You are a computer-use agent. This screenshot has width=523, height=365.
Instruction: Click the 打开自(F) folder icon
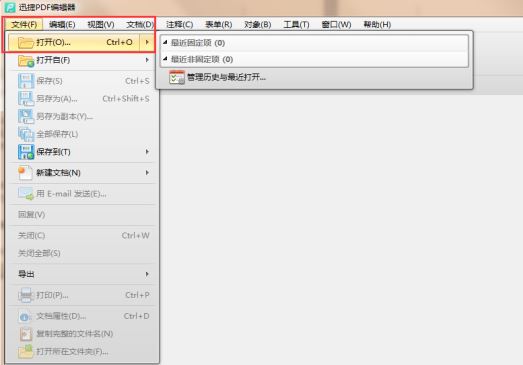click(x=26, y=61)
